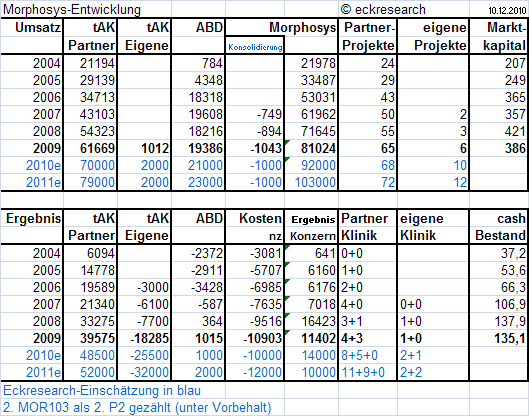The height and width of the screenshot is (416, 529).
Task: Select ABD value 784
Action: tap(212, 63)
